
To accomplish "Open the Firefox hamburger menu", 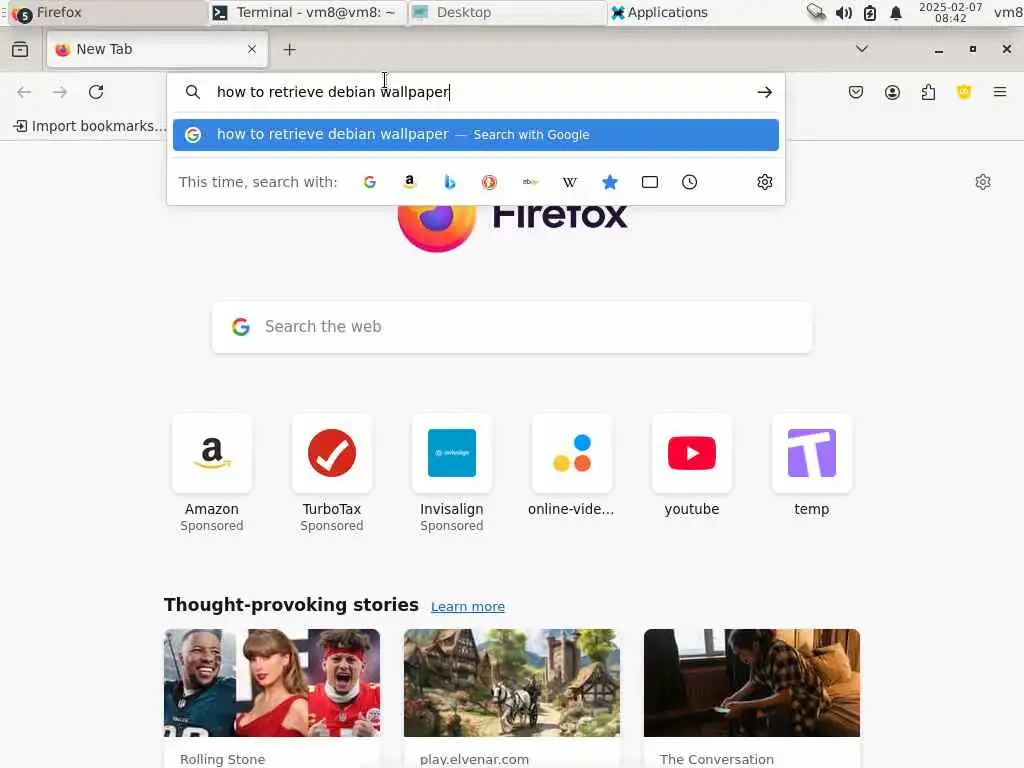I will (x=1000, y=92).
